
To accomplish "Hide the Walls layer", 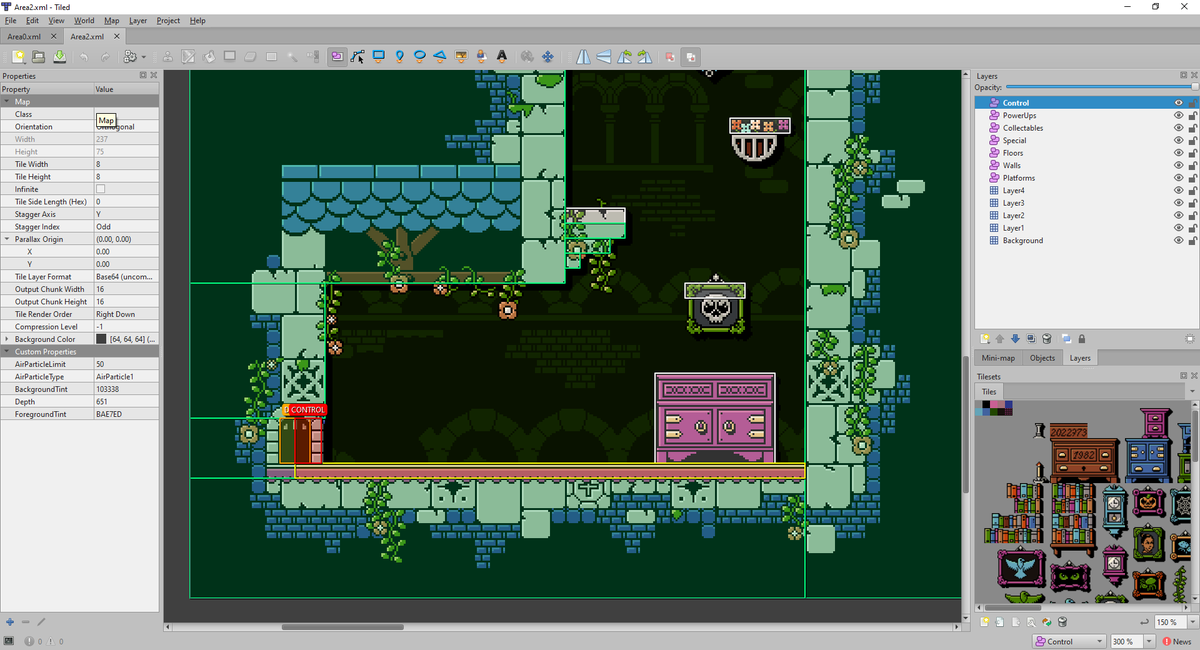I will [1178, 165].
